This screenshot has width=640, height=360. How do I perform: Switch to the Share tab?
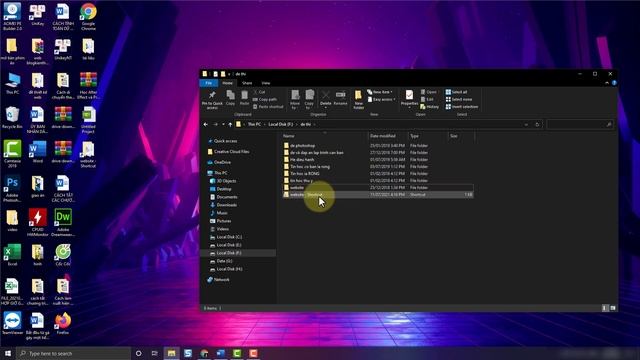click(x=247, y=83)
